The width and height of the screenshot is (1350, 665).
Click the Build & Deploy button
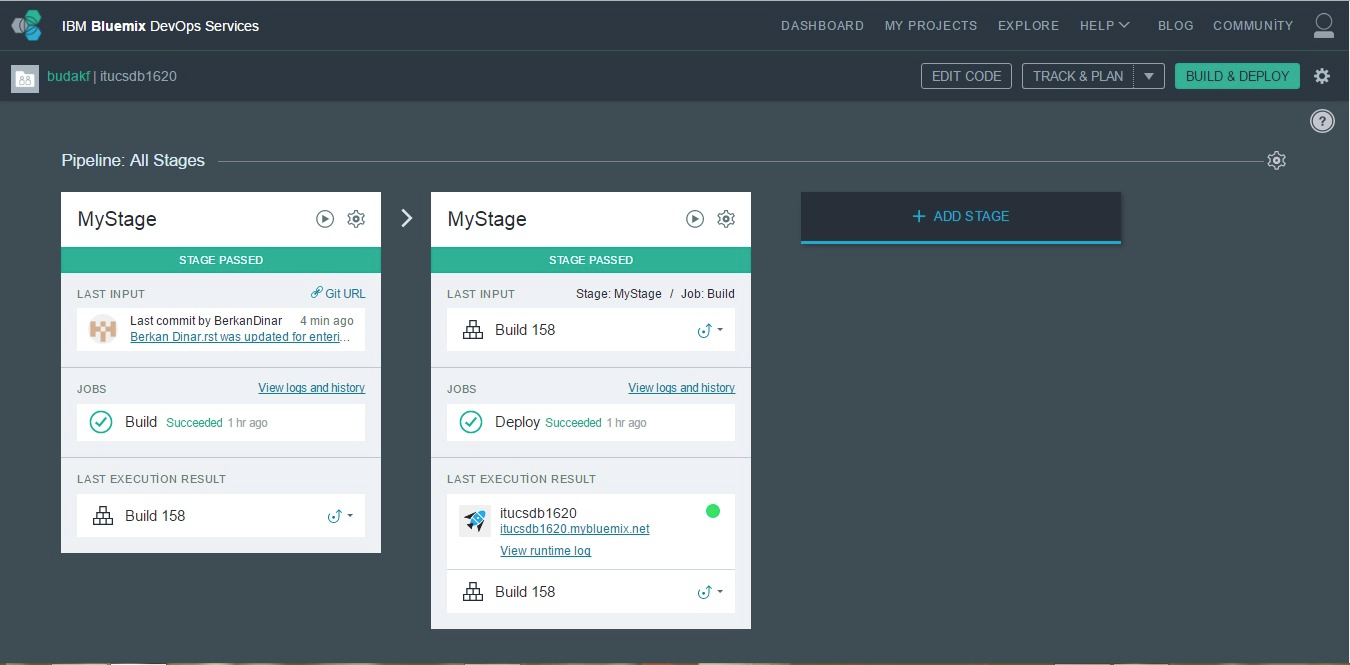coord(1237,76)
